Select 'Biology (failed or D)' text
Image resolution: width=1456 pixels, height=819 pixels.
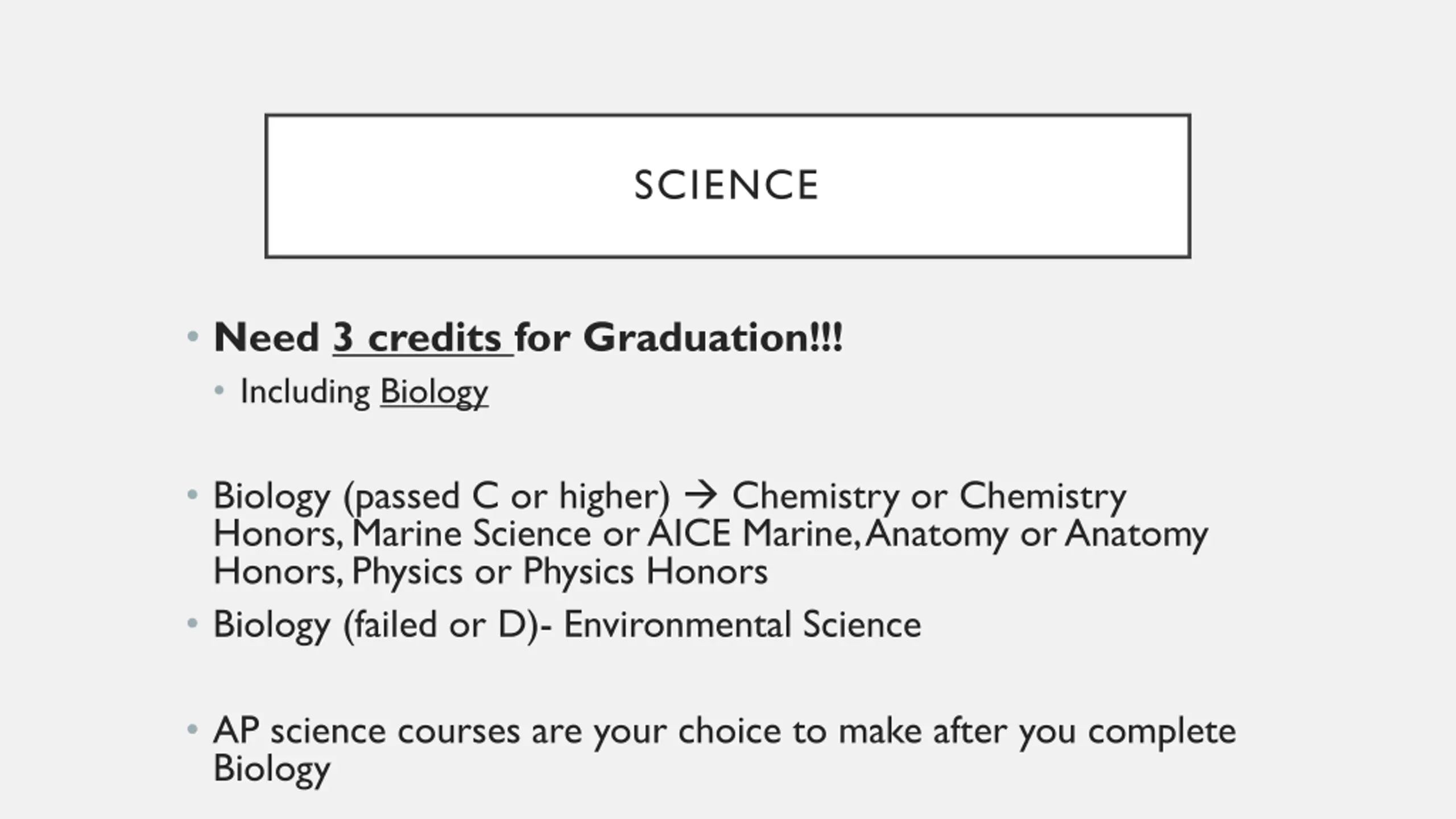(375, 625)
